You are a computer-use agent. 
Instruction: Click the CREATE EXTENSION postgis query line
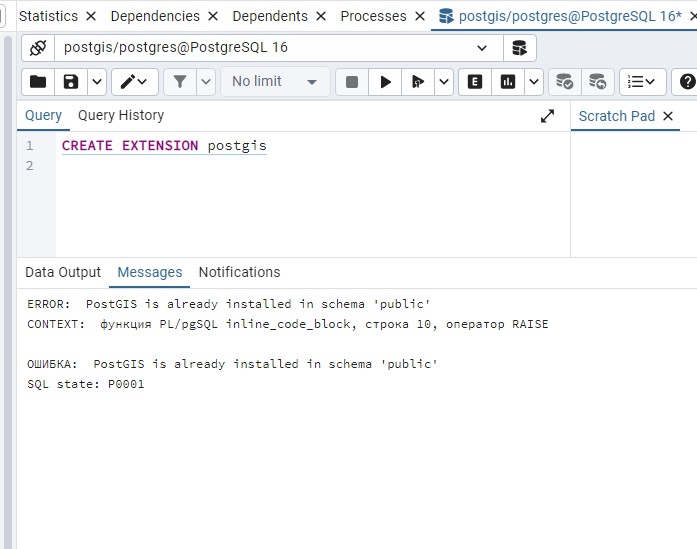164,146
